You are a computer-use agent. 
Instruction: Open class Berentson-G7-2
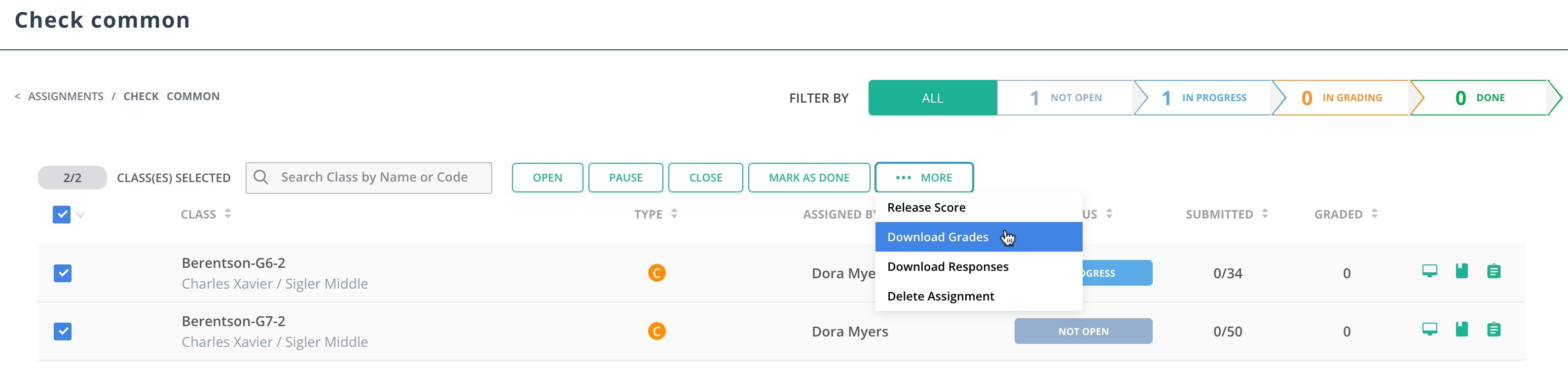[233, 321]
